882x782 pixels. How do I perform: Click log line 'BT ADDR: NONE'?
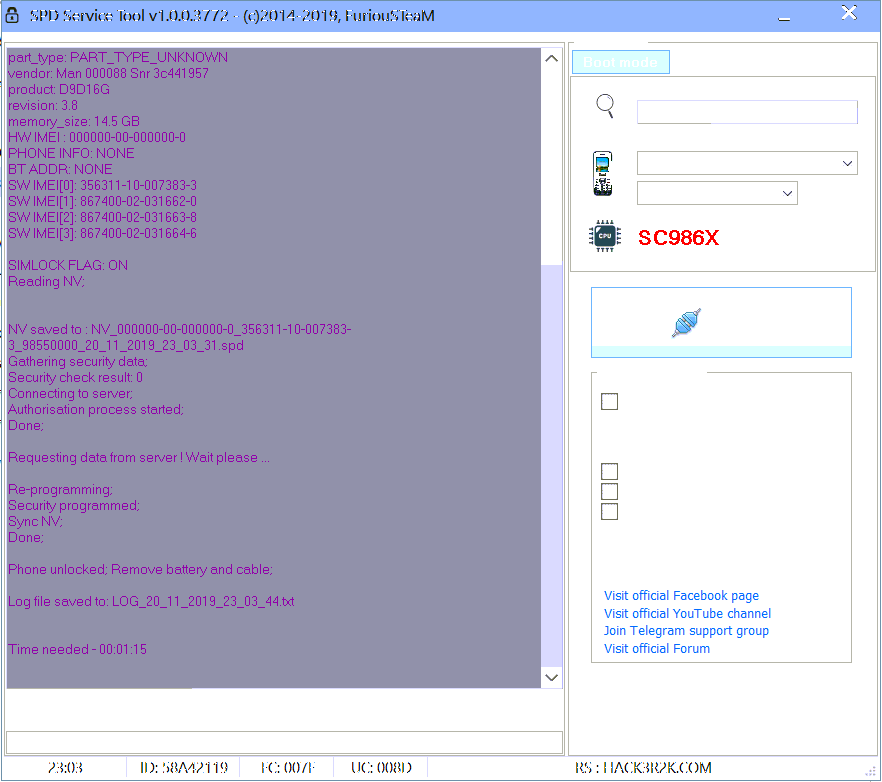(x=60, y=169)
